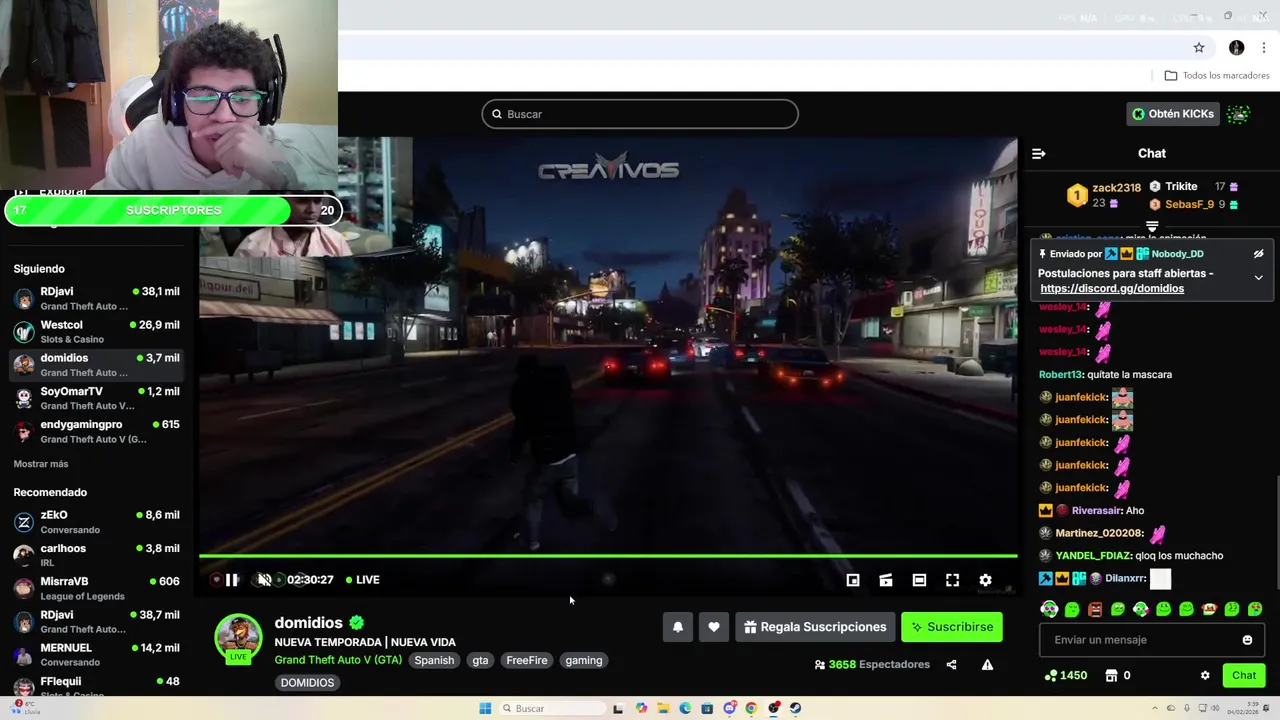Toggle notification bell for domidios
The image size is (1280, 720).
(678, 627)
